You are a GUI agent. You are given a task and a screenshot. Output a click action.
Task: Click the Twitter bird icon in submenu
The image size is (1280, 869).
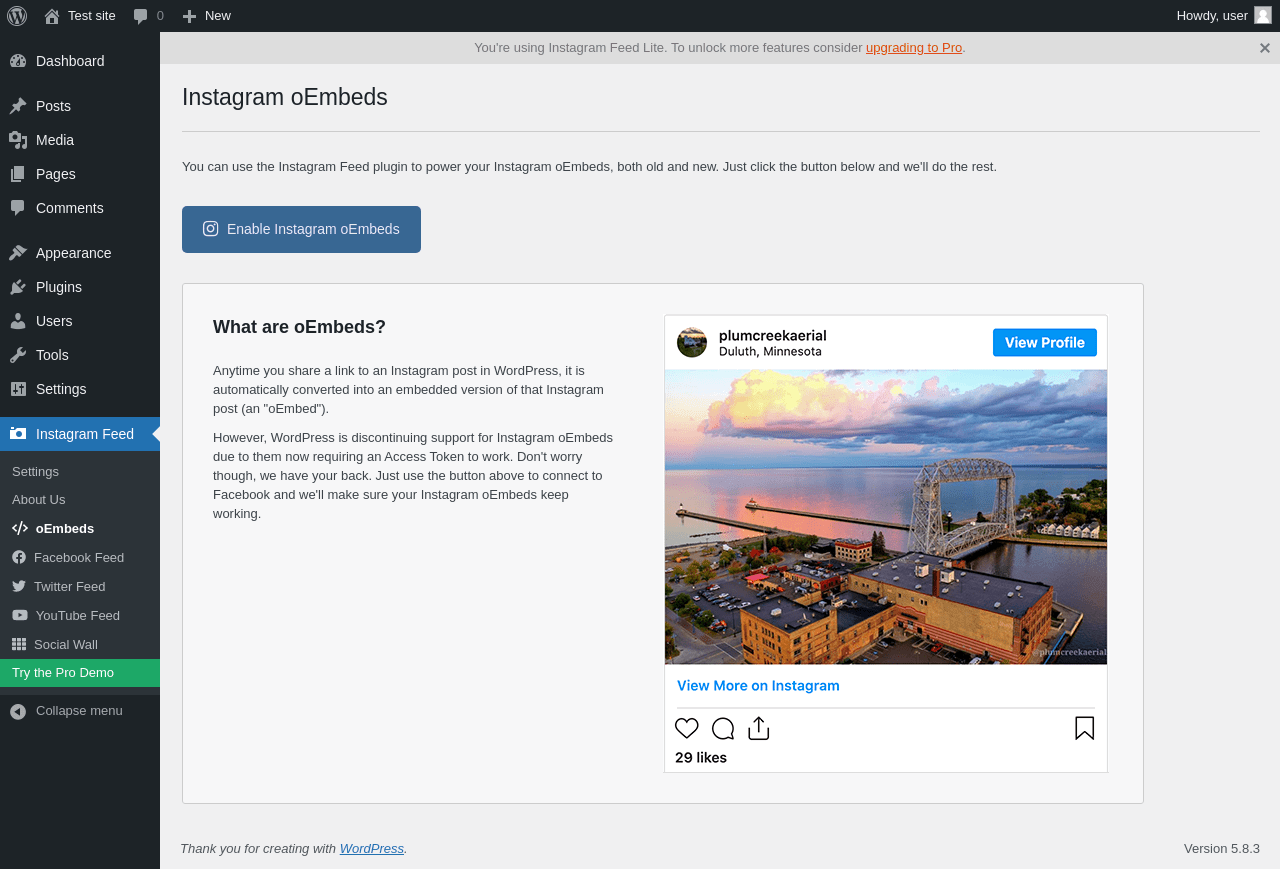click(19, 586)
